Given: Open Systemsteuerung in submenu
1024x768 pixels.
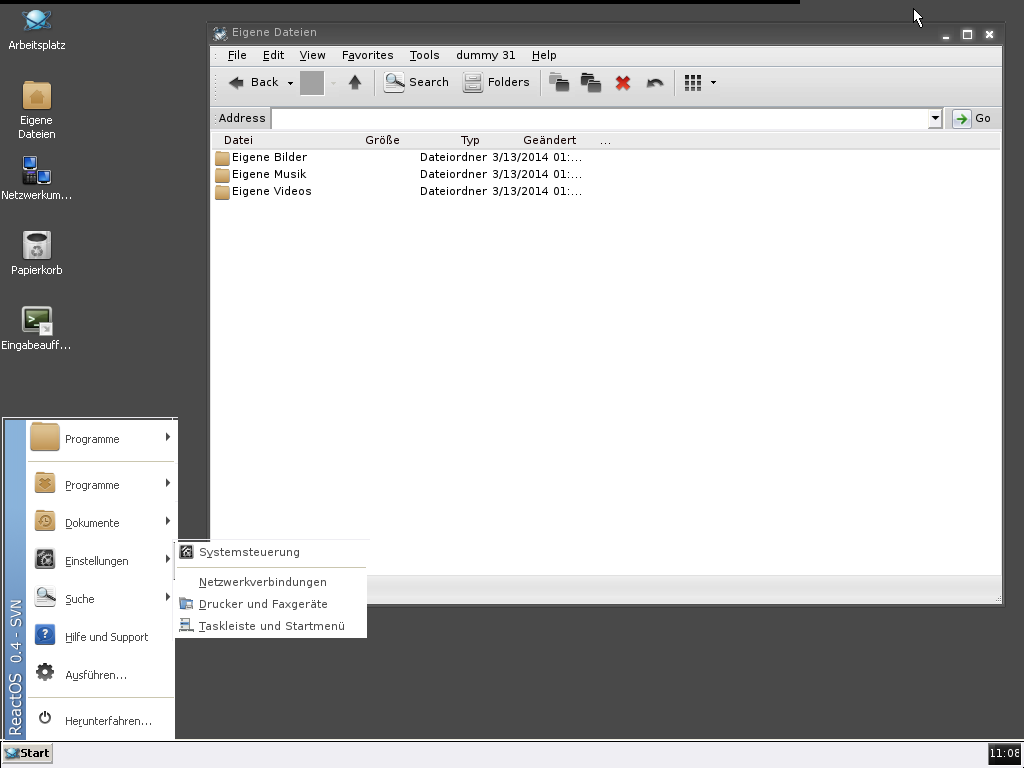Looking at the screenshot, I should pos(271,552).
